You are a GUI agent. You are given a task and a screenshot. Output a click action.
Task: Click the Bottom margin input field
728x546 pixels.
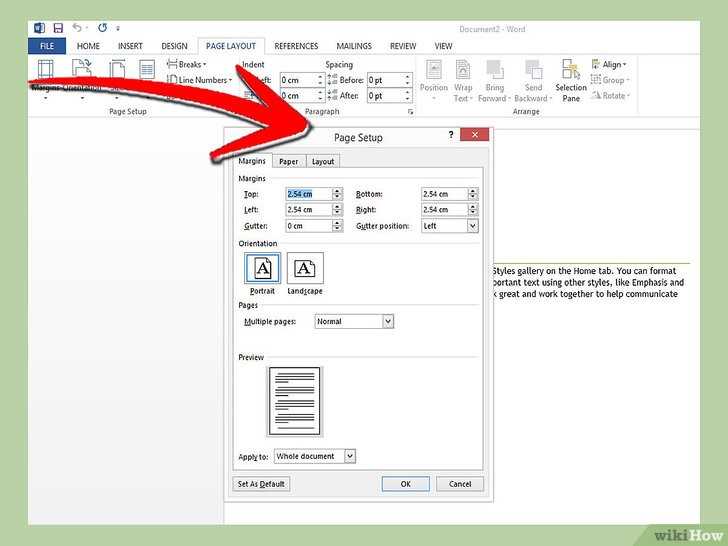tap(444, 194)
